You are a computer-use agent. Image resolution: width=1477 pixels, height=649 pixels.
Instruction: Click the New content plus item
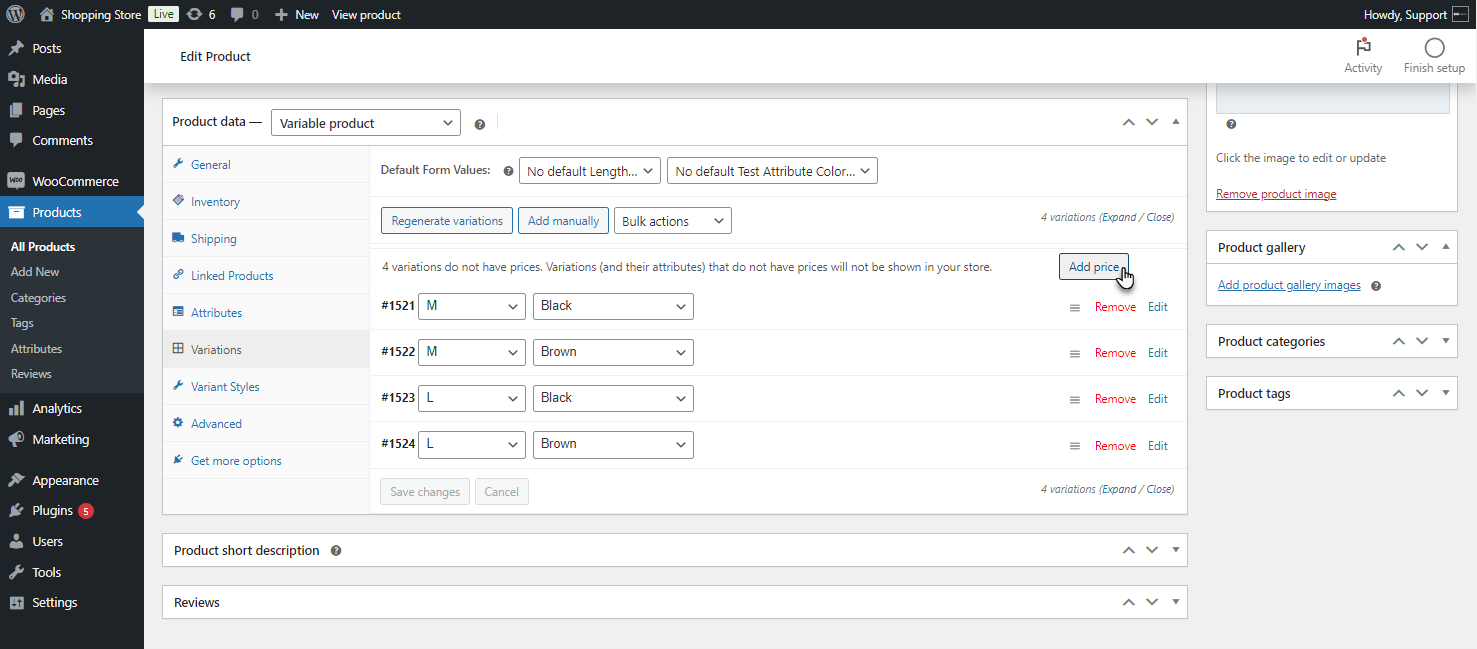pos(296,15)
